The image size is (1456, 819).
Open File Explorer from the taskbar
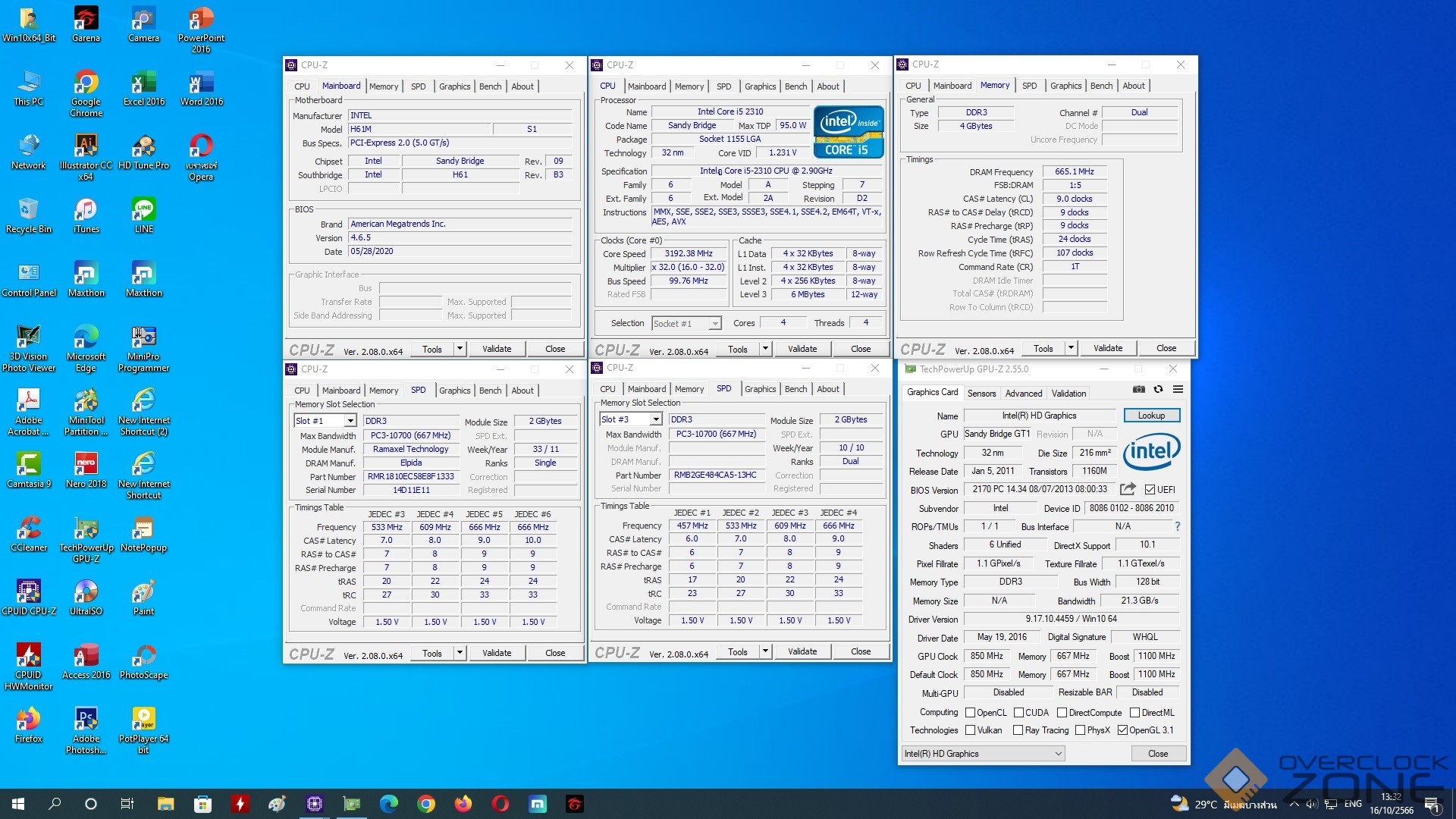tap(165, 804)
